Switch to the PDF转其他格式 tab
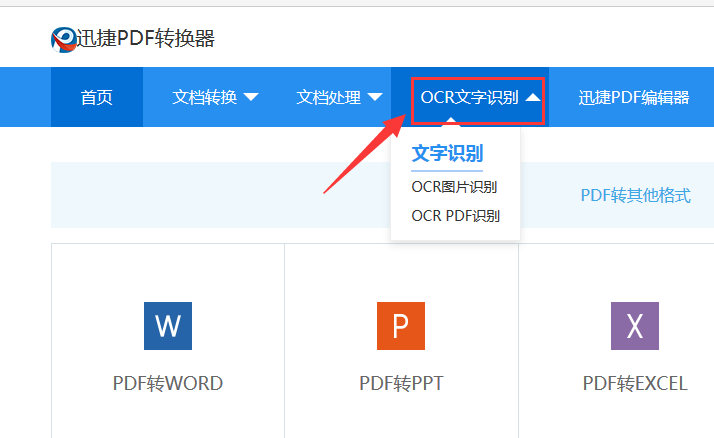Screen dimensions: 714x438 [636, 195]
